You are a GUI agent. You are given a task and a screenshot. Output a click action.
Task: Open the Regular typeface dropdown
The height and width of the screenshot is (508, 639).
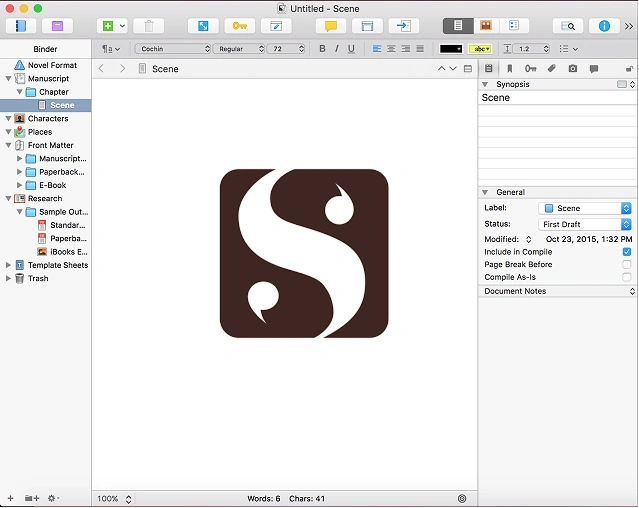click(239, 49)
